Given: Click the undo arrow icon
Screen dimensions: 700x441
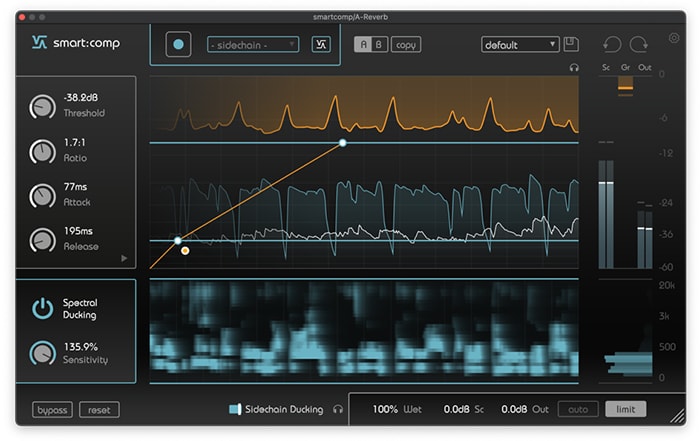Looking at the screenshot, I should pyautogui.click(x=611, y=45).
